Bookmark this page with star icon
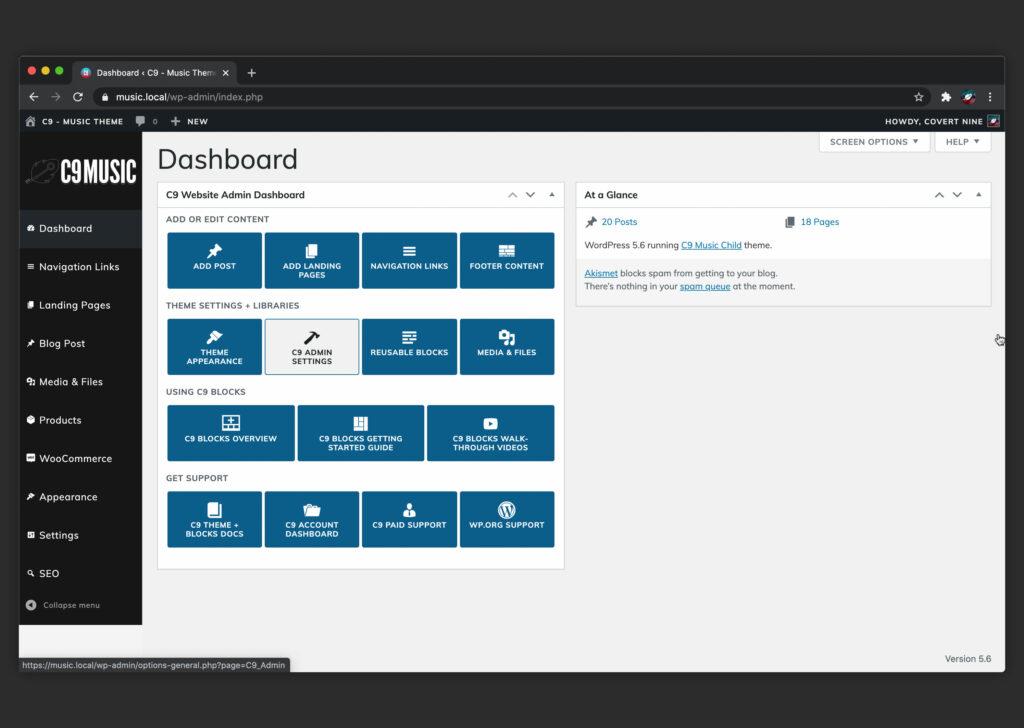 pyautogui.click(x=918, y=97)
